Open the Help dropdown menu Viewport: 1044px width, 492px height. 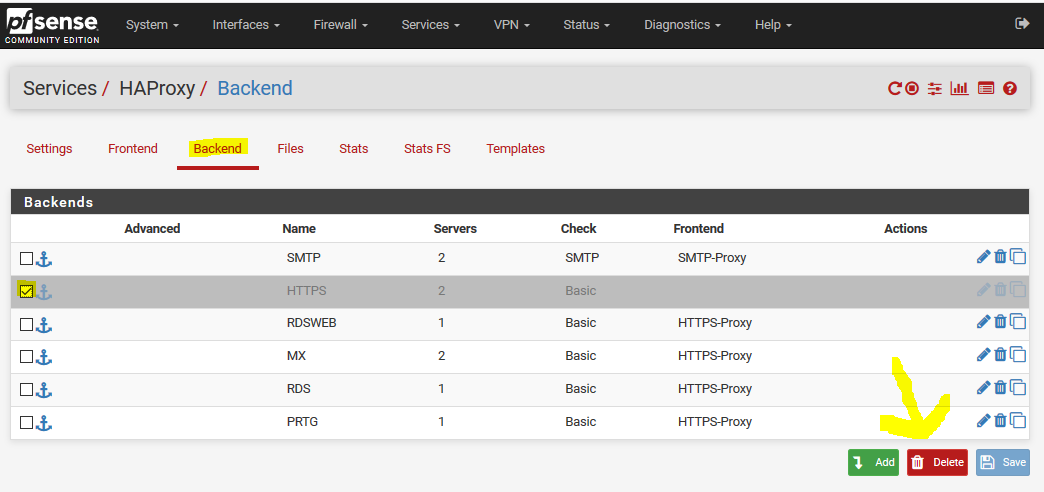tap(773, 25)
